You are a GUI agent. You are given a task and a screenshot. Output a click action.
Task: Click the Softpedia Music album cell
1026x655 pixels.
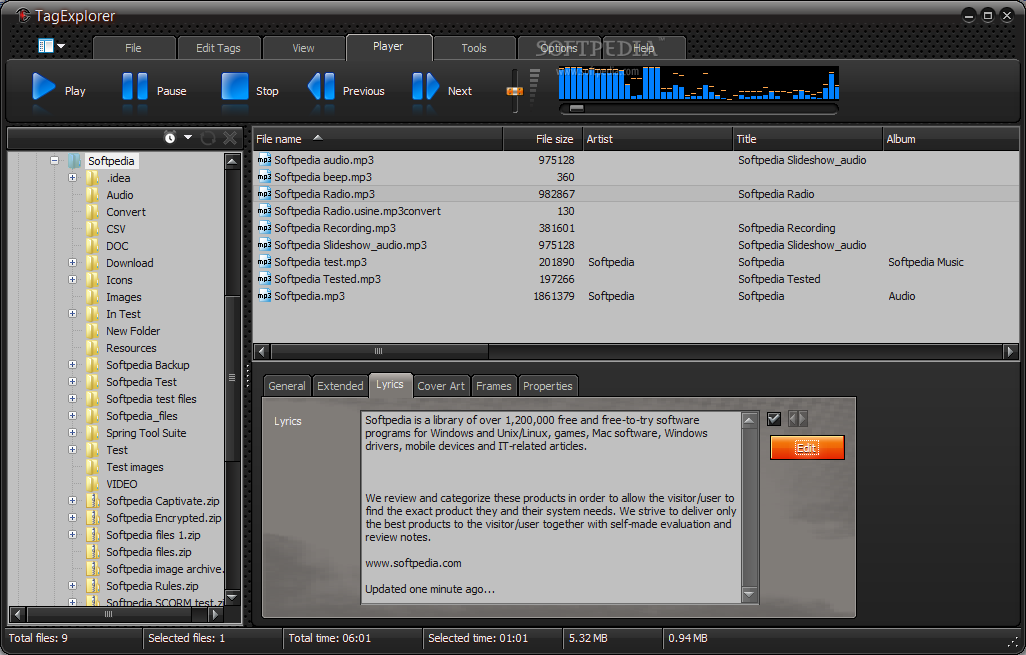(925, 262)
